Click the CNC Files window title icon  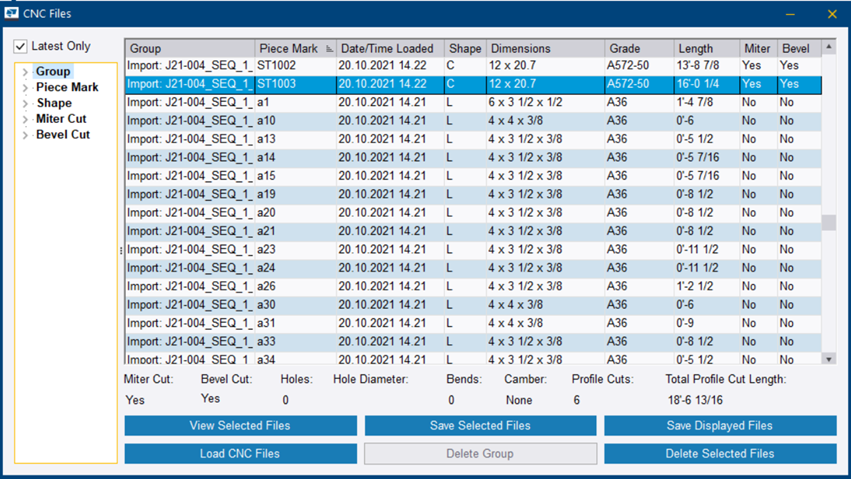pyautogui.click(x=12, y=14)
